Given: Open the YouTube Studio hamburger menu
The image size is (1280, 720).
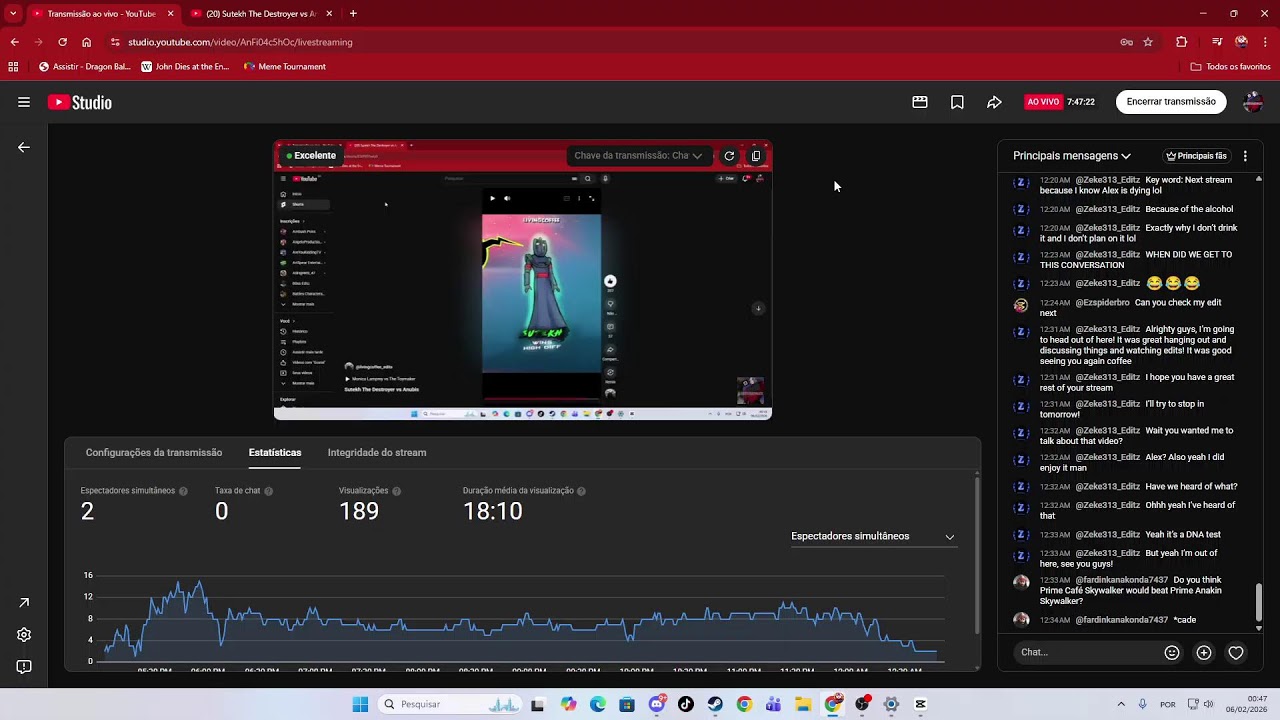Looking at the screenshot, I should pos(24,102).
